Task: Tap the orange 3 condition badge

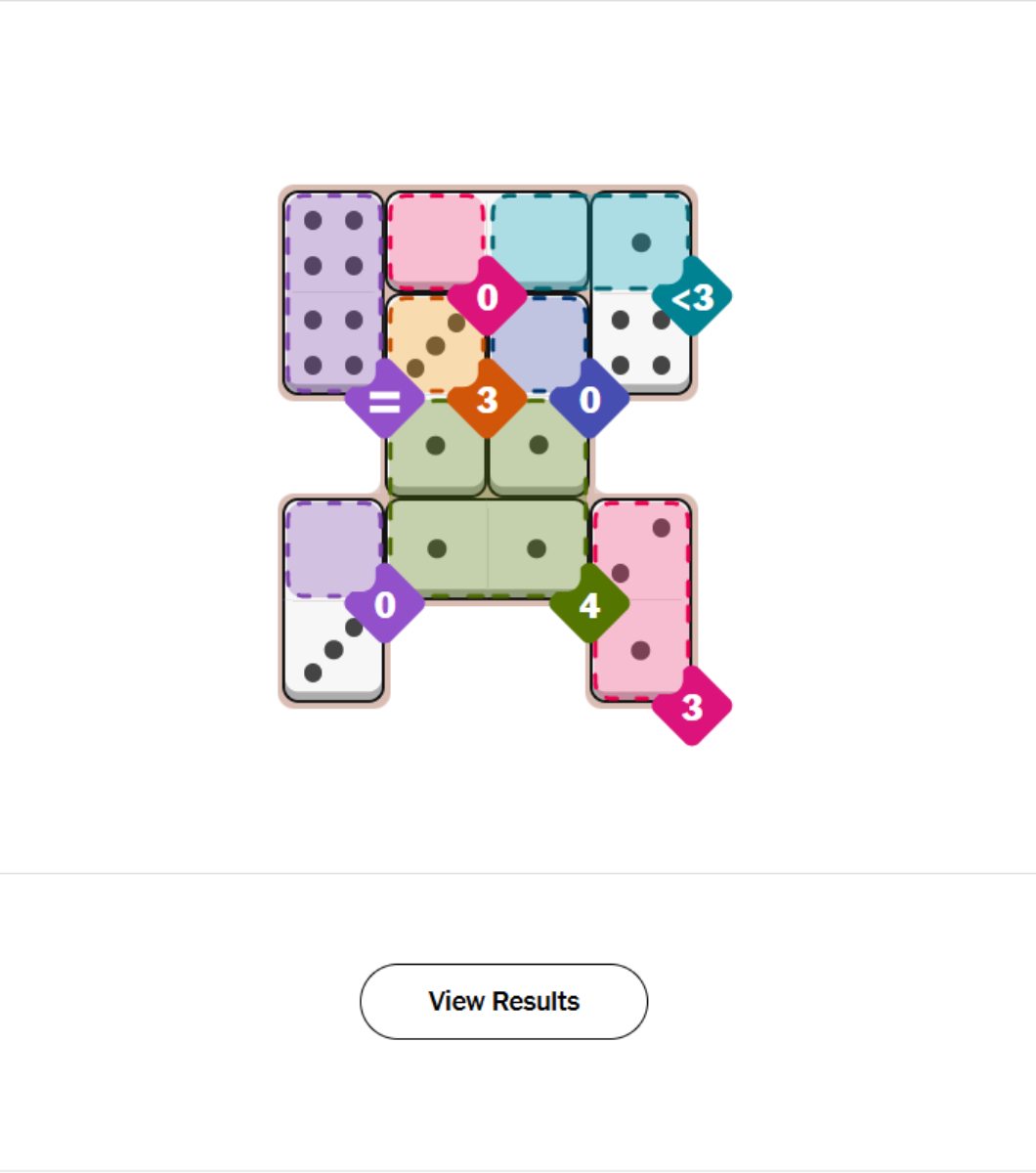Action: 487,400
